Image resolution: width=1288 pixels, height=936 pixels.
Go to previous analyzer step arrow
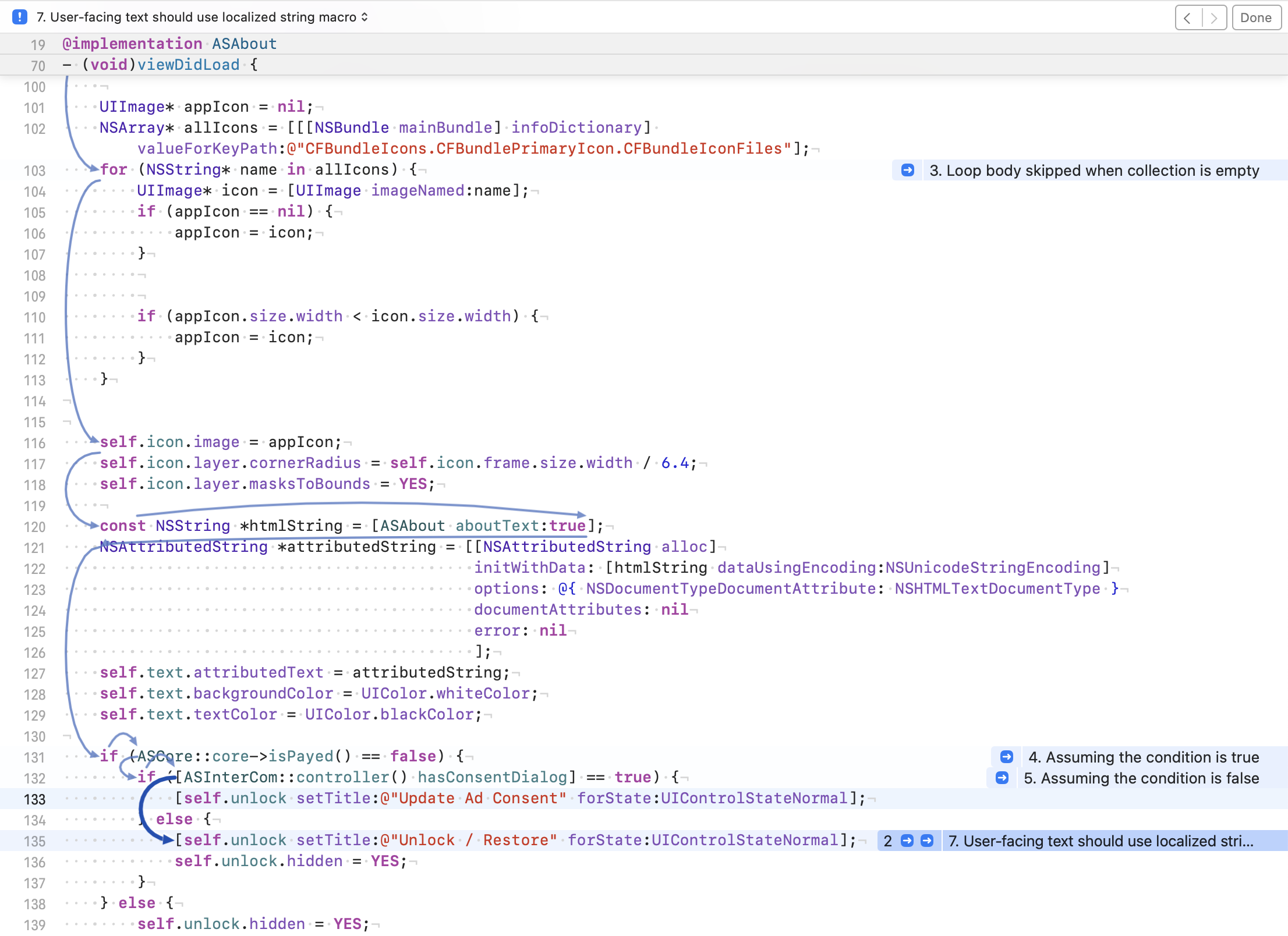[1188, 17]
